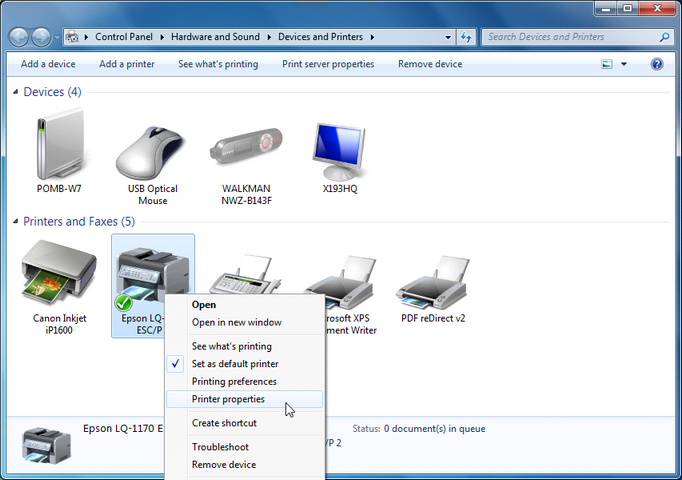Image resolution: width=682 pixels, height=480 pixels.
Task: Expand the address bar history dropdown
Action: (448, 37)
